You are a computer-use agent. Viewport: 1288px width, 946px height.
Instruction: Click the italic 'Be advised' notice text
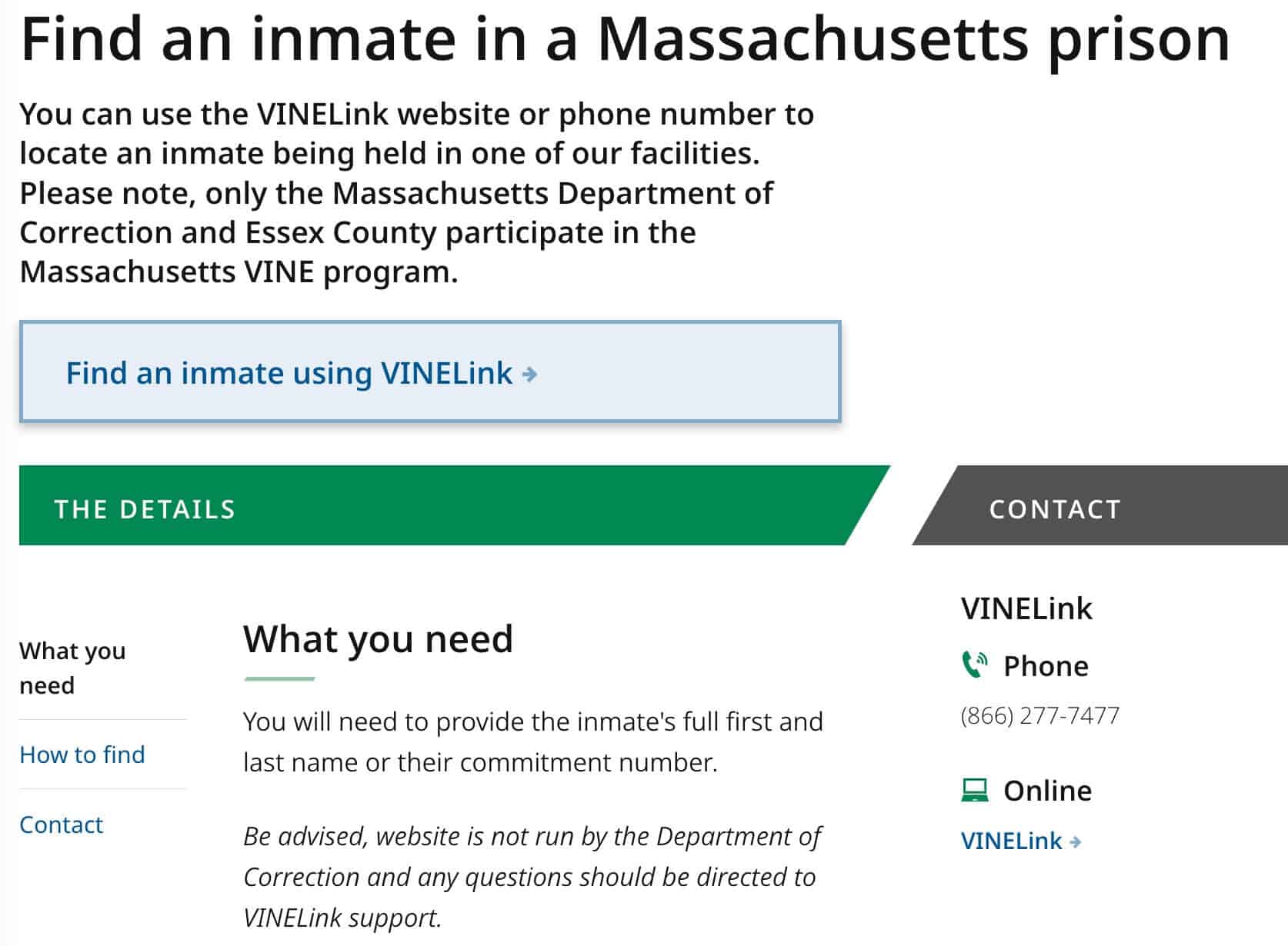531,876
